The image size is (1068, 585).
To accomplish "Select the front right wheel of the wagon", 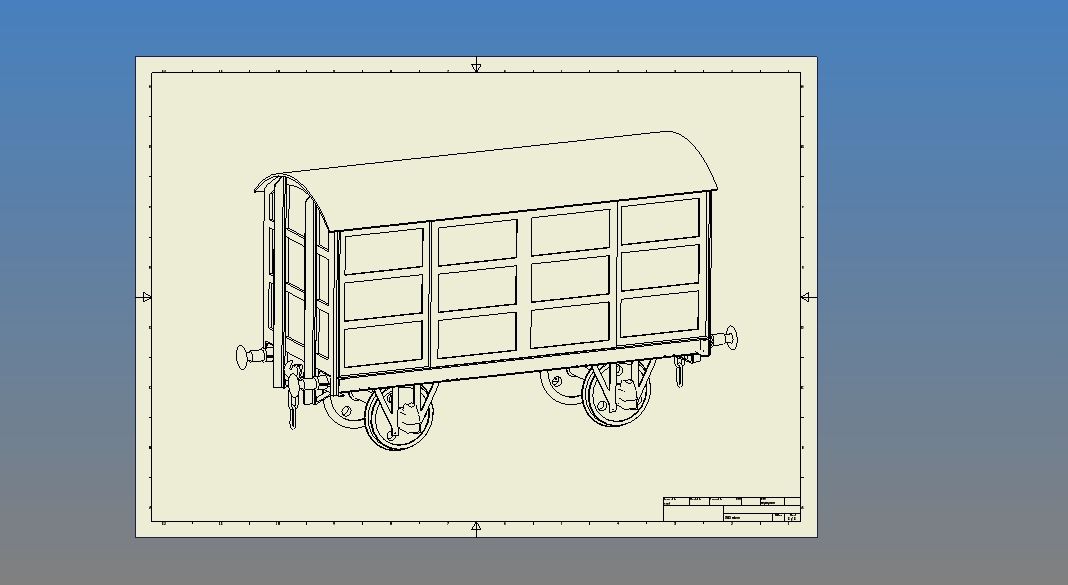I will pos(615,393).
